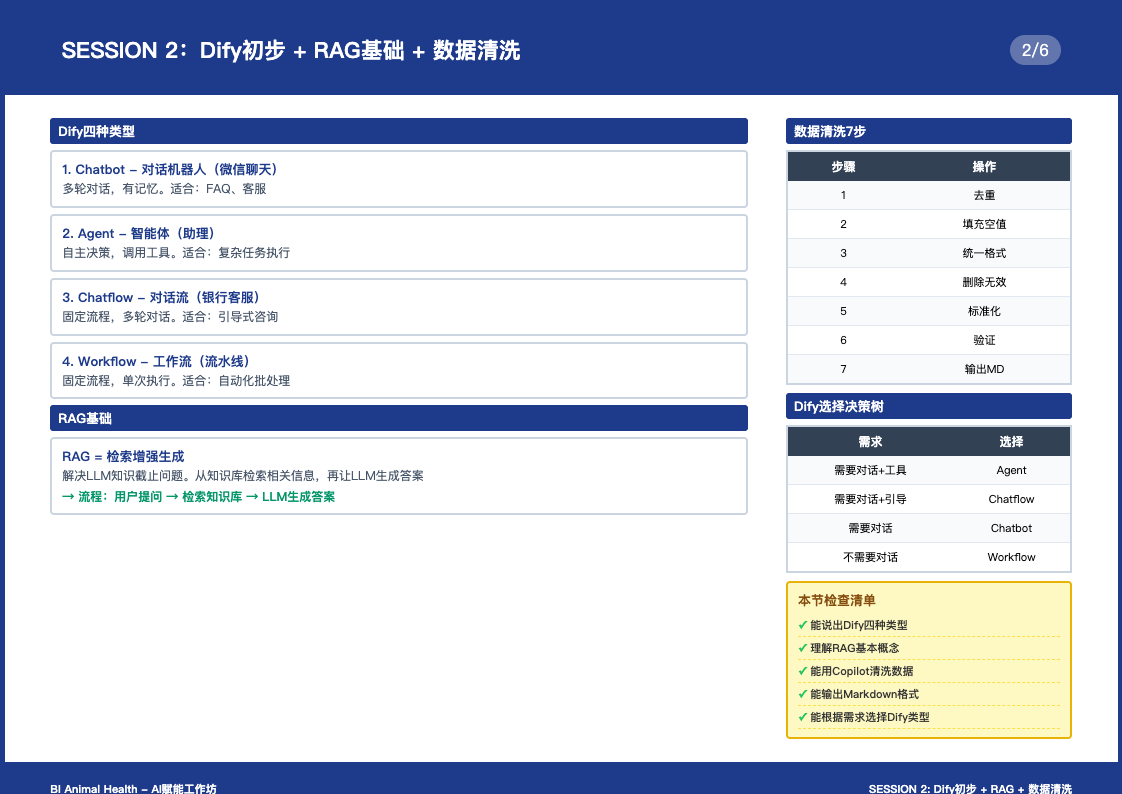The image size is (1122, 794).
Task: Click the 2/6 page indicator badge
Action: 1035,49
